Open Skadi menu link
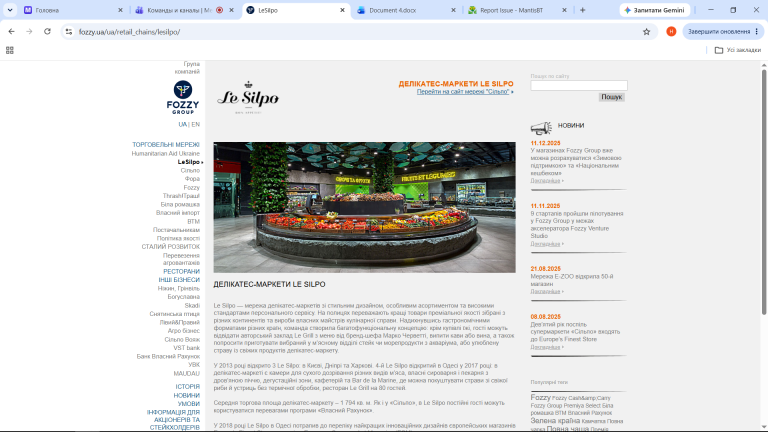 192,306
